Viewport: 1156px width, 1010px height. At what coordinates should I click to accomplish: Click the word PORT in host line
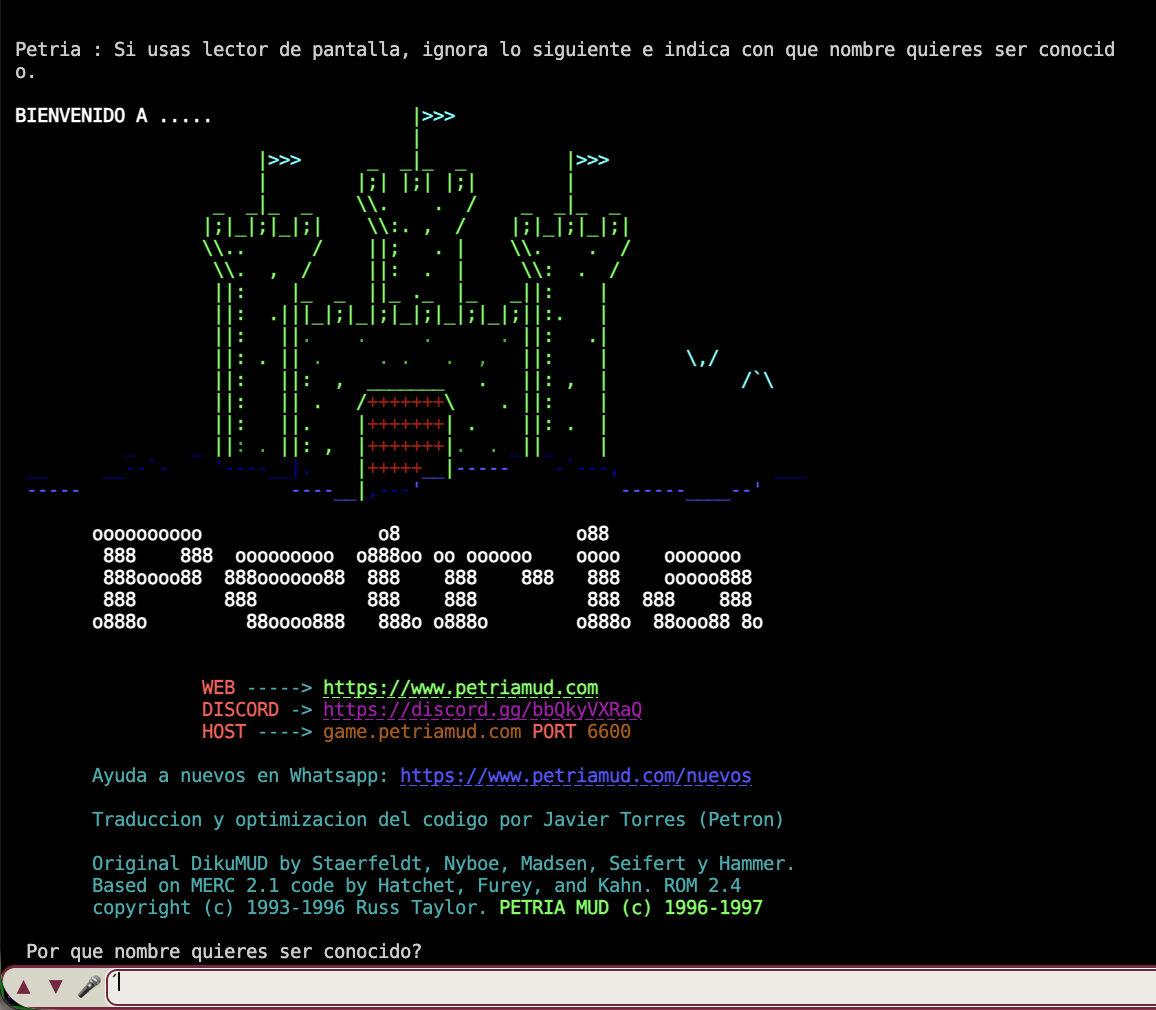554,732
